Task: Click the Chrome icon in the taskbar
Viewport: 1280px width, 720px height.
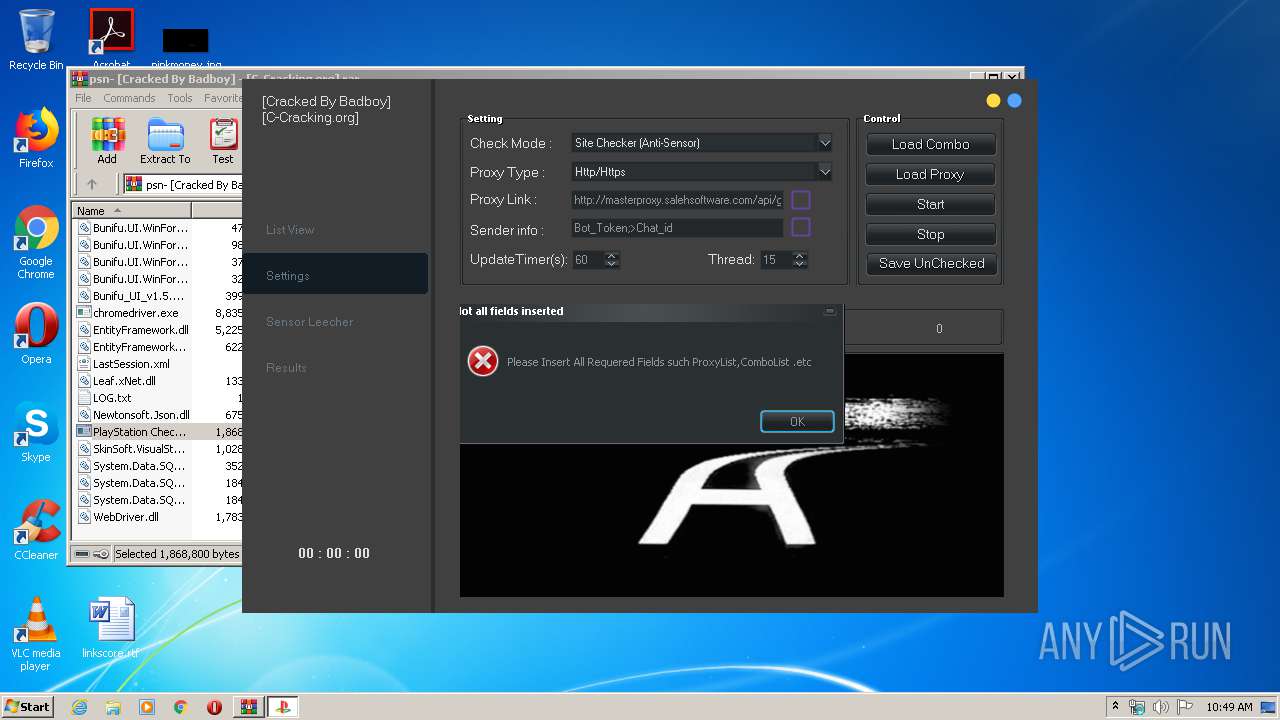Action: click(181, 707)
